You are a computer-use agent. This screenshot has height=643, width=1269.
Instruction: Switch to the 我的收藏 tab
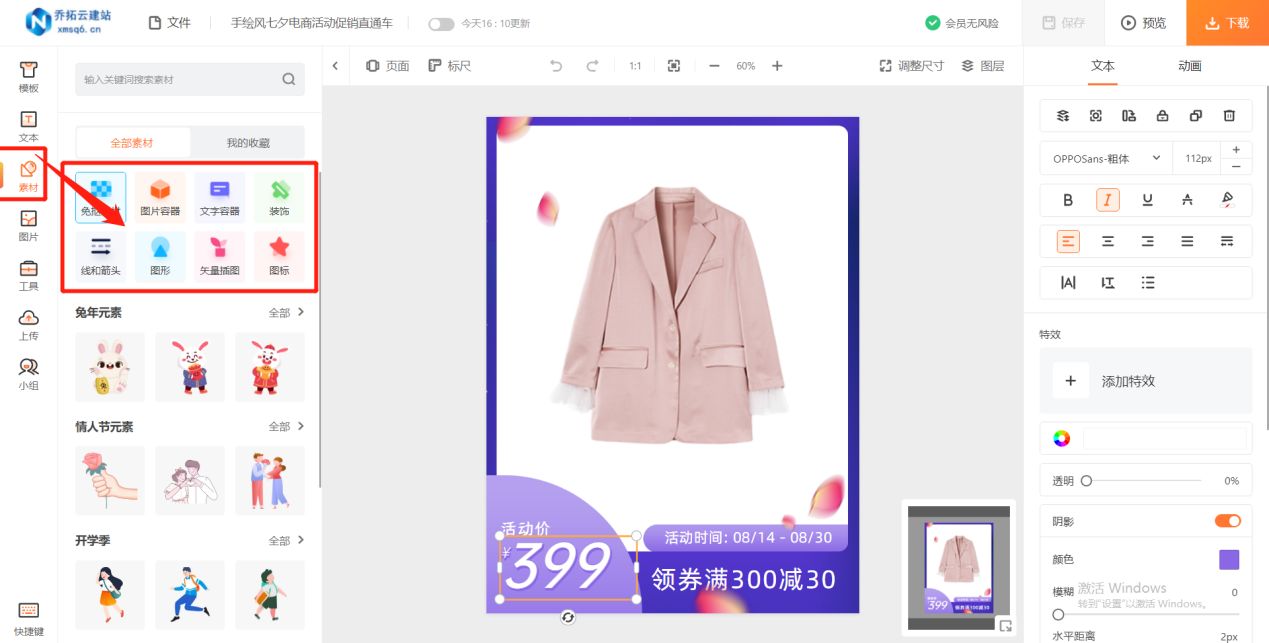(x=246, y=142)
